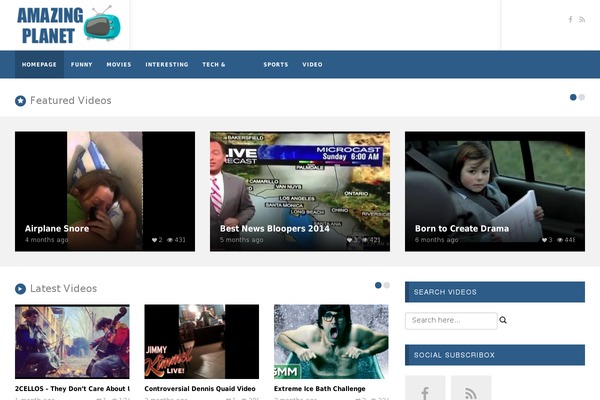Click the heart icon on Best News Bloopers 2014

pos(349,240)
